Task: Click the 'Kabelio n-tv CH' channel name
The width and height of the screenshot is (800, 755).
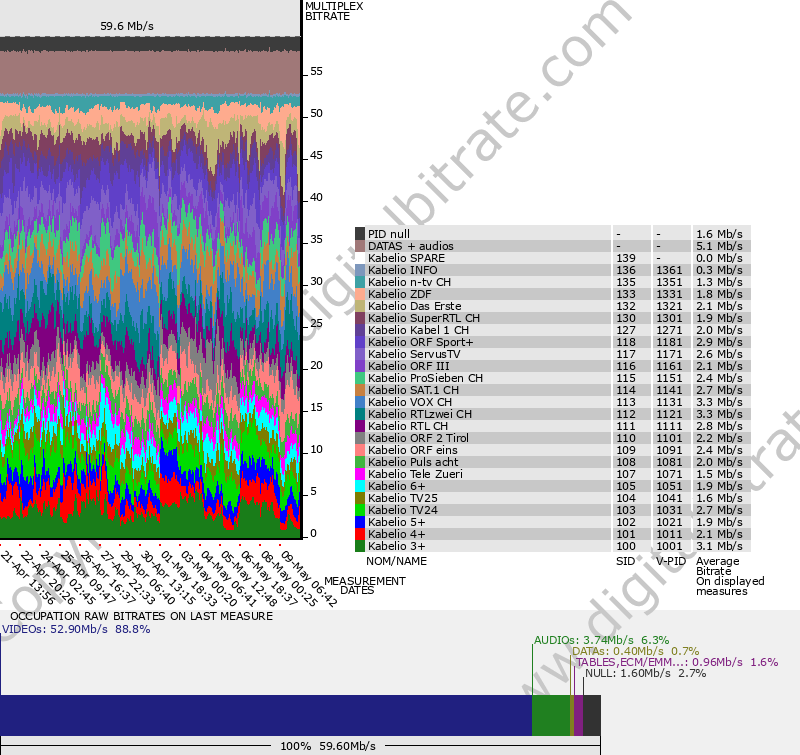Action: (409, 282)
